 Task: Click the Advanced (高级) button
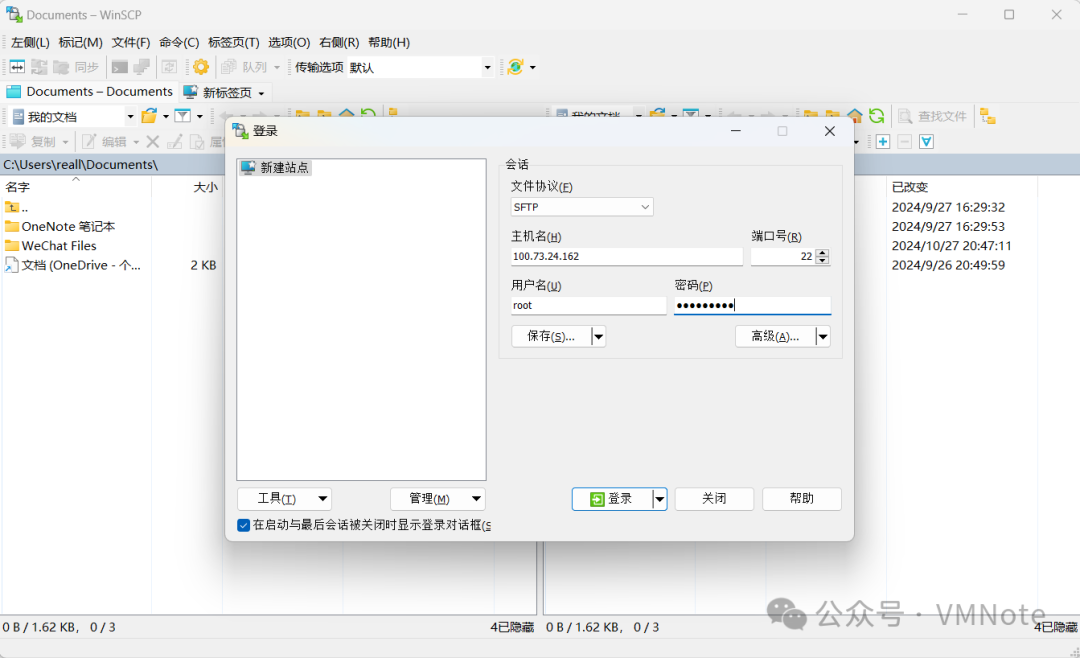(775, 336)
